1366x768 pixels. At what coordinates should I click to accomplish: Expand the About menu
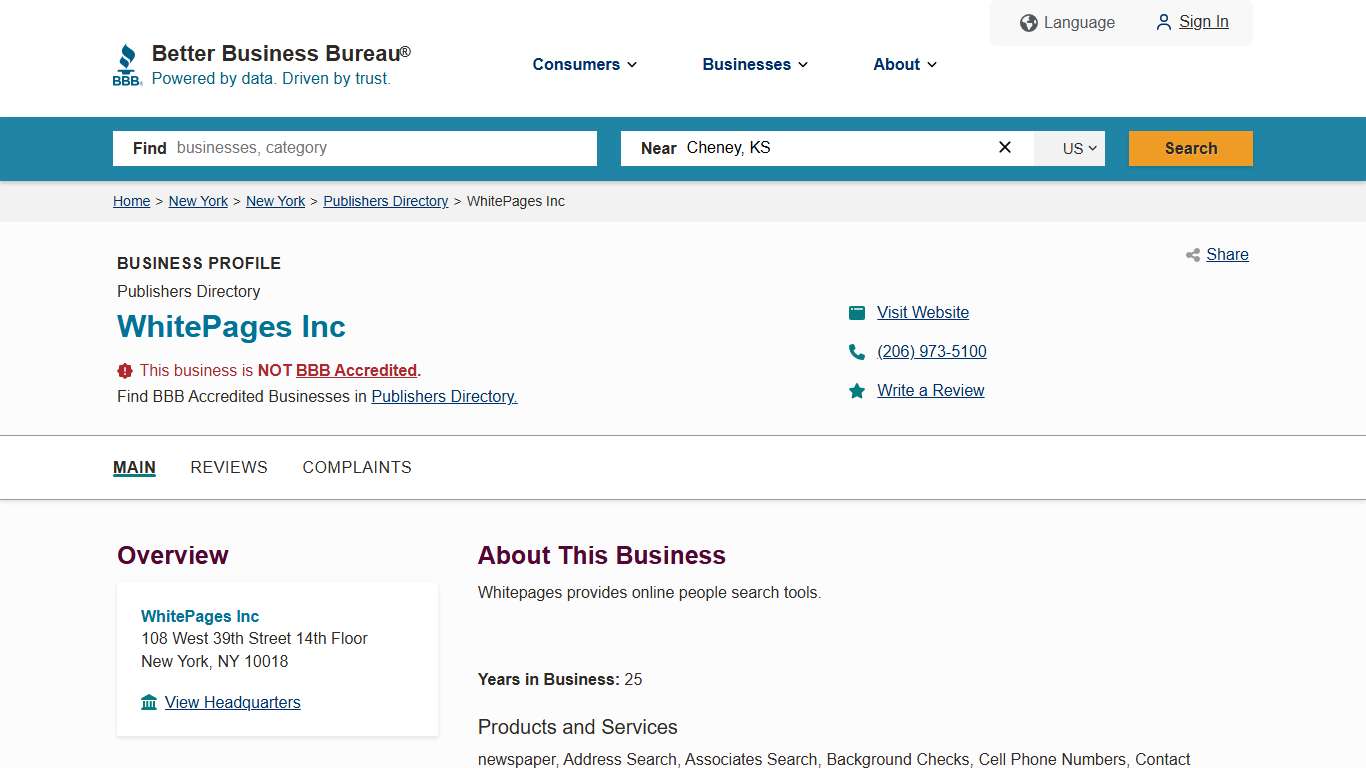[903, 64]
